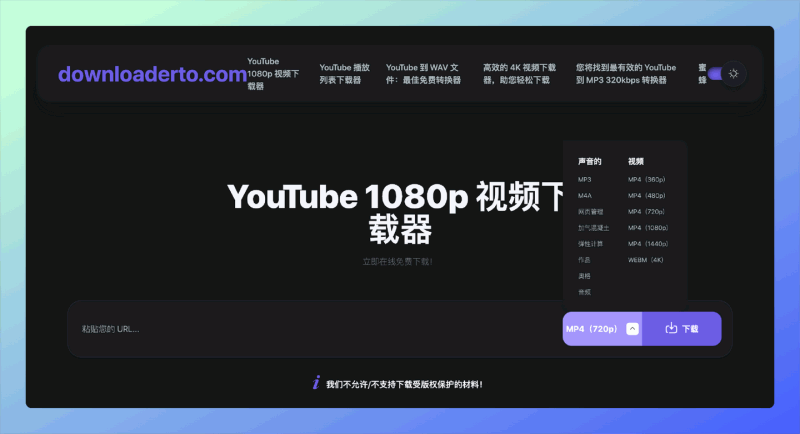The image size is (800, 434).
Task: Click the copyright notice text
Action: pyautogui.click(x=404, y=385)
